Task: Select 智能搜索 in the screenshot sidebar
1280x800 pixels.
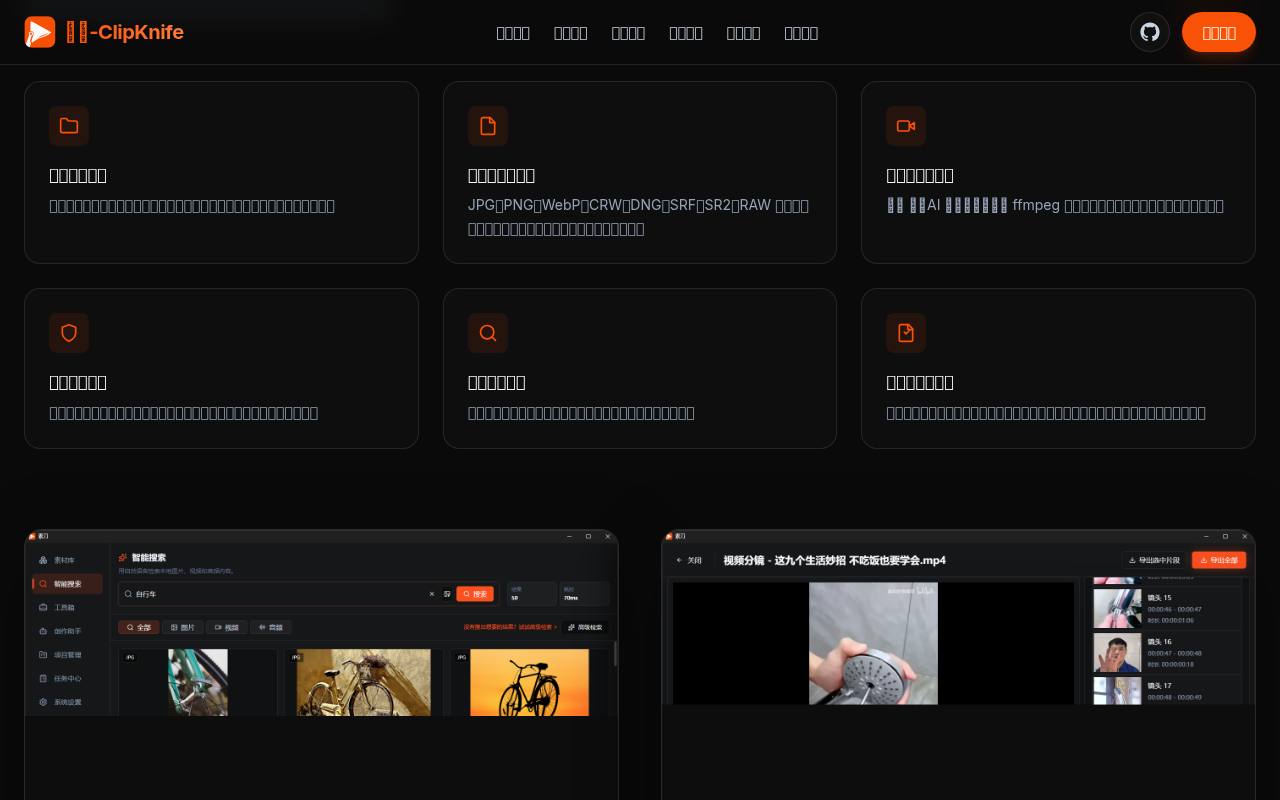Action: pos(67,584)
